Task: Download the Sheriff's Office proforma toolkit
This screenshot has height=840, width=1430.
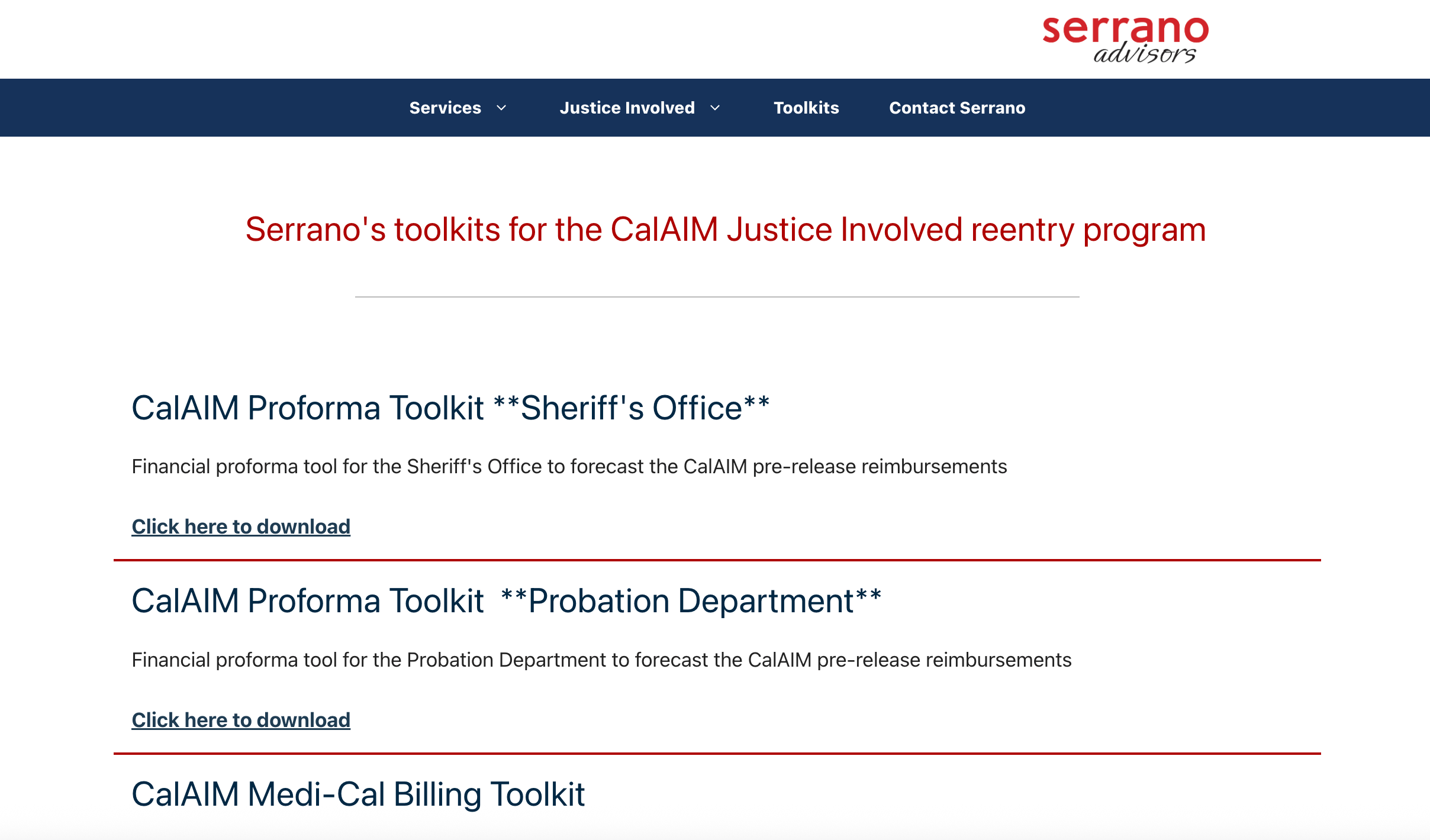Action: click(241, 526)
